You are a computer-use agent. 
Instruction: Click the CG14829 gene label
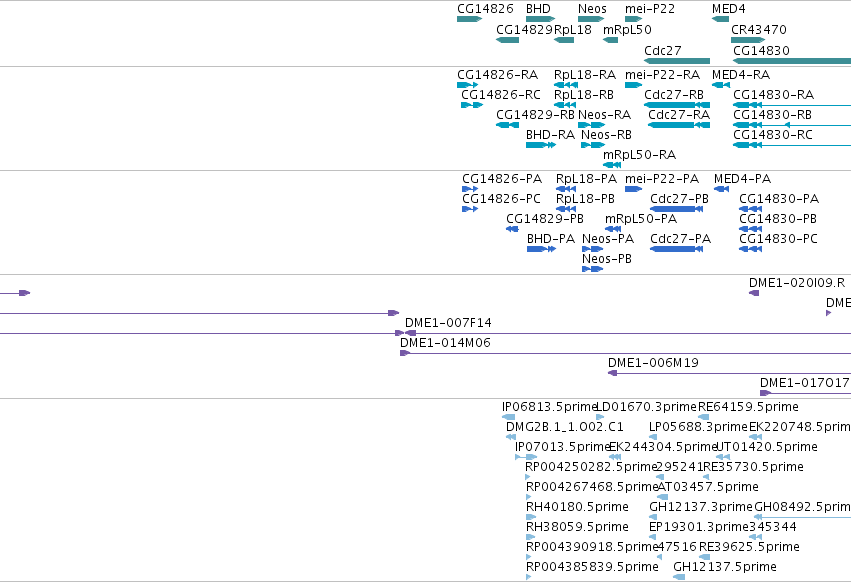pyautogui.click(x=524, y=29)
